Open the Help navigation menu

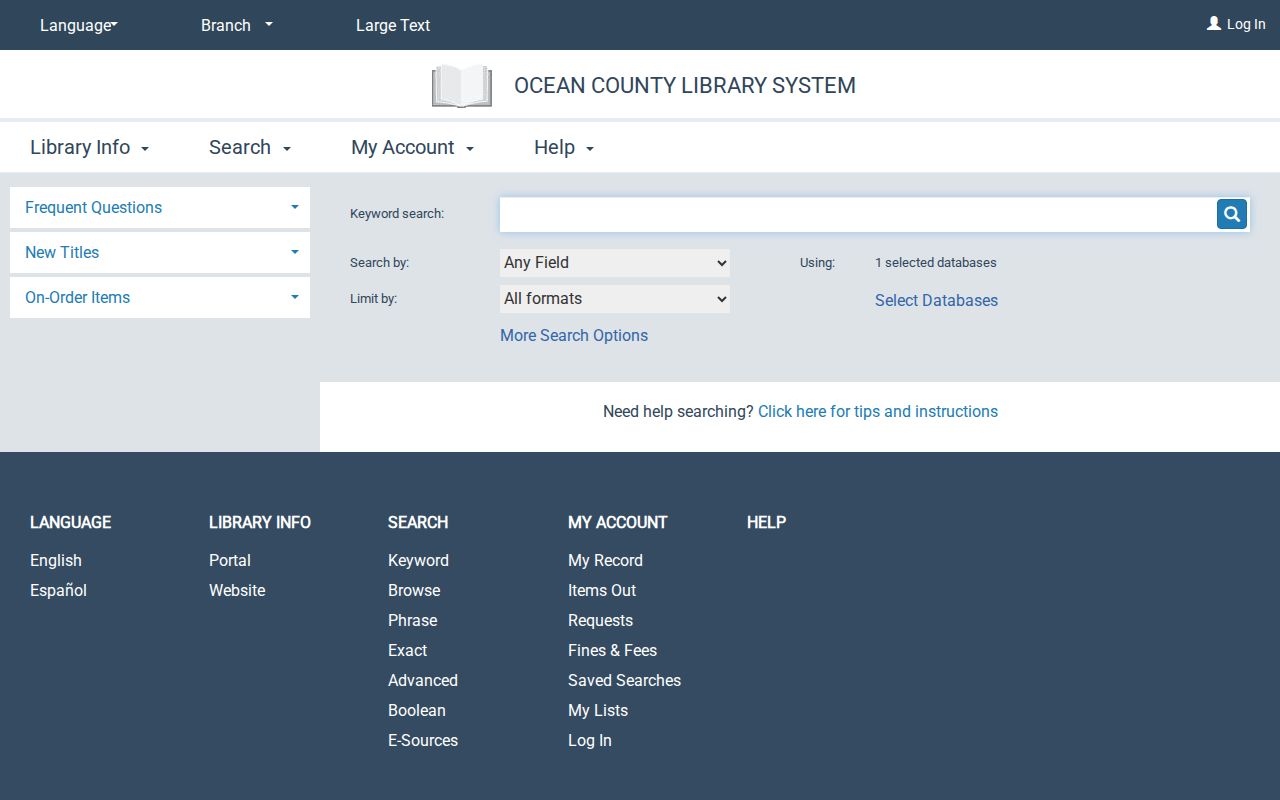564,147
